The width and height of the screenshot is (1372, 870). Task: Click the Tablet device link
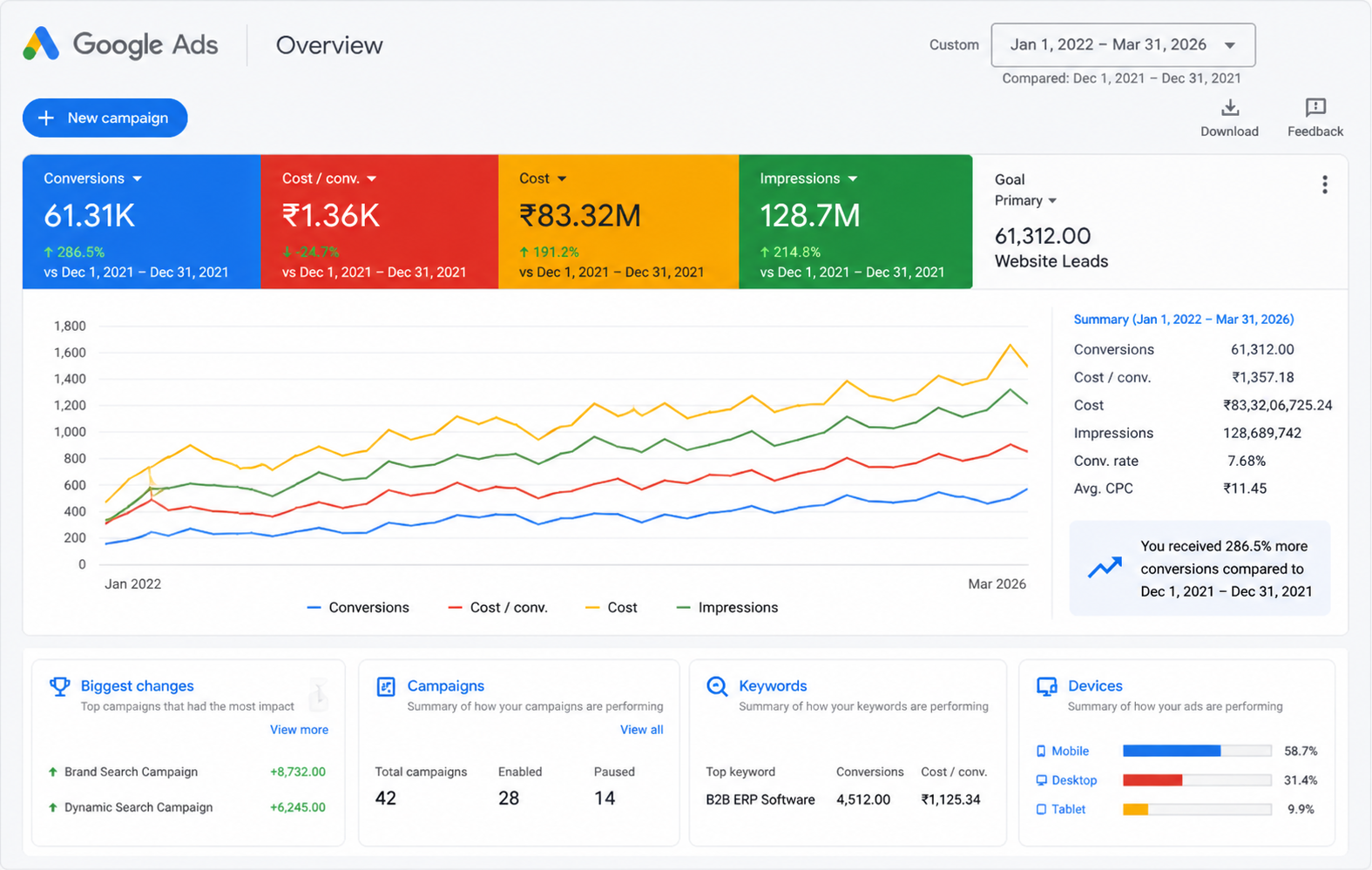pos(1068,809)
